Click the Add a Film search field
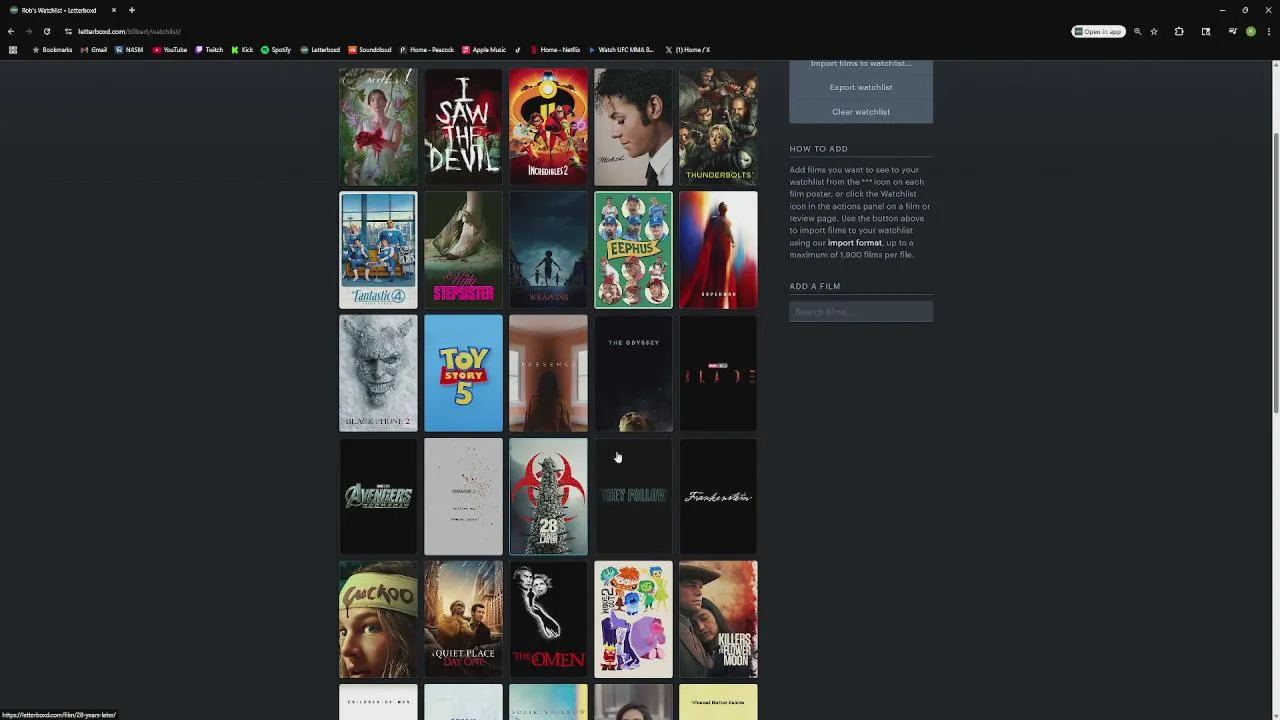The image size is (1280, 720). pyautogui.click(x=861, y=312)
